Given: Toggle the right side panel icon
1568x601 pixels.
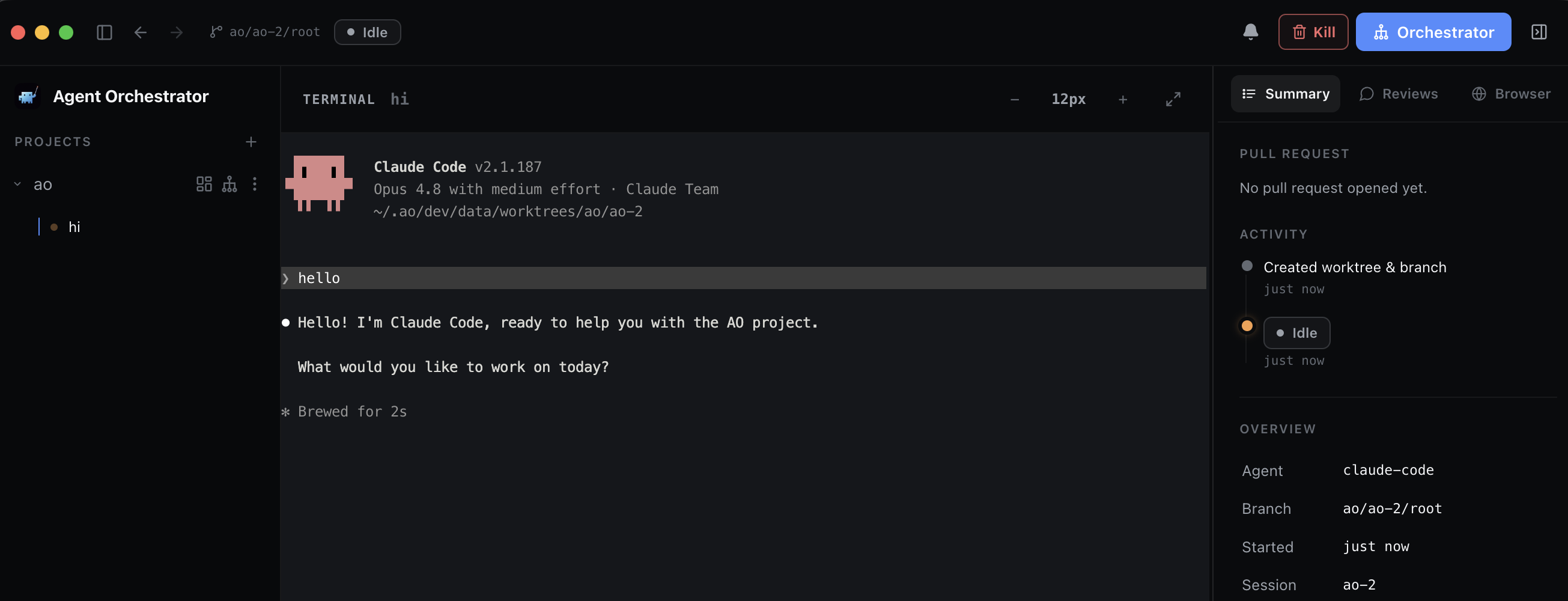Looking at the screenshot, I should (x=1539, y=32).
